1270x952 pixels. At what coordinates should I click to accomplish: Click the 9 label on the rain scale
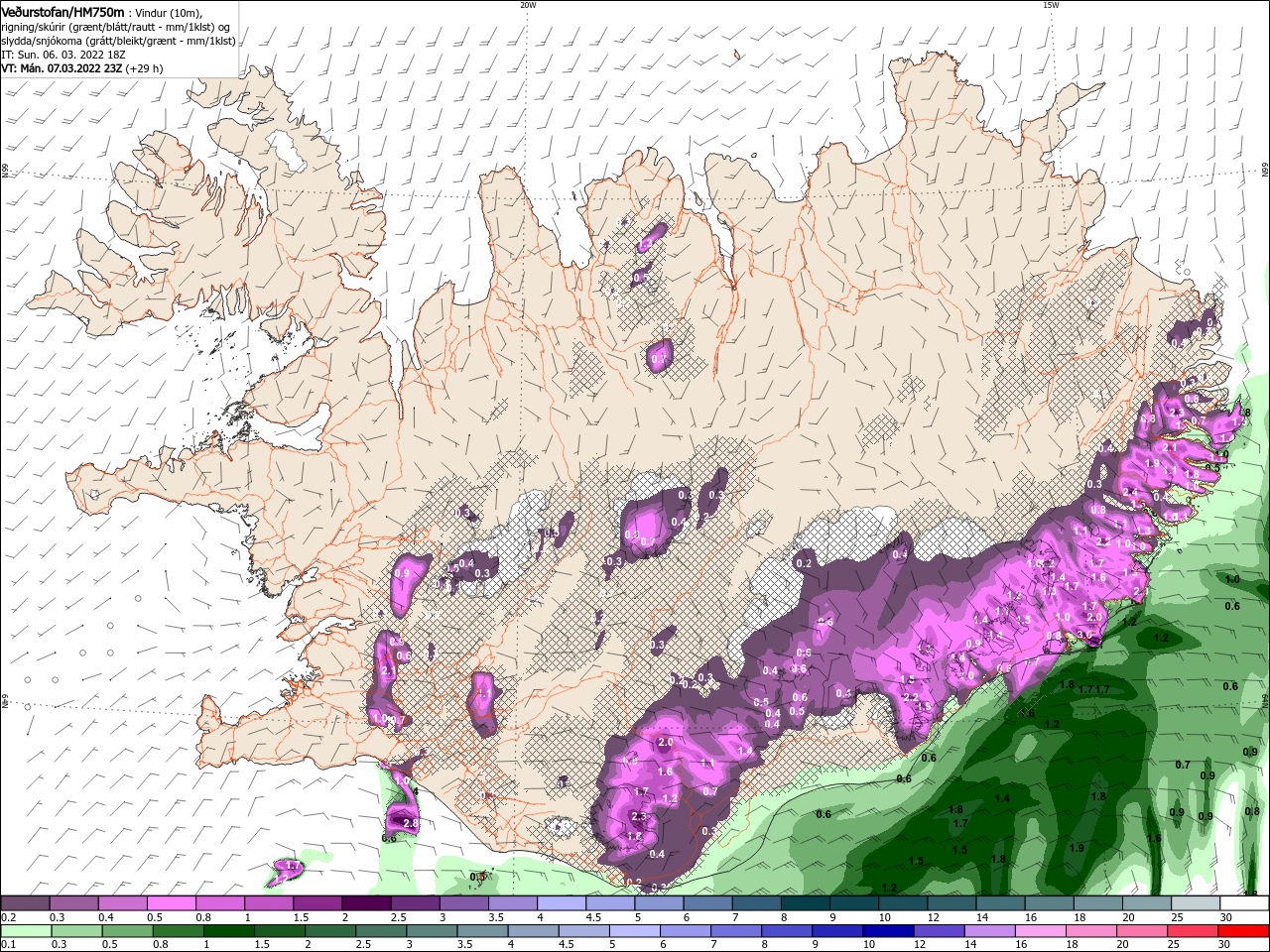pos(816,946)
